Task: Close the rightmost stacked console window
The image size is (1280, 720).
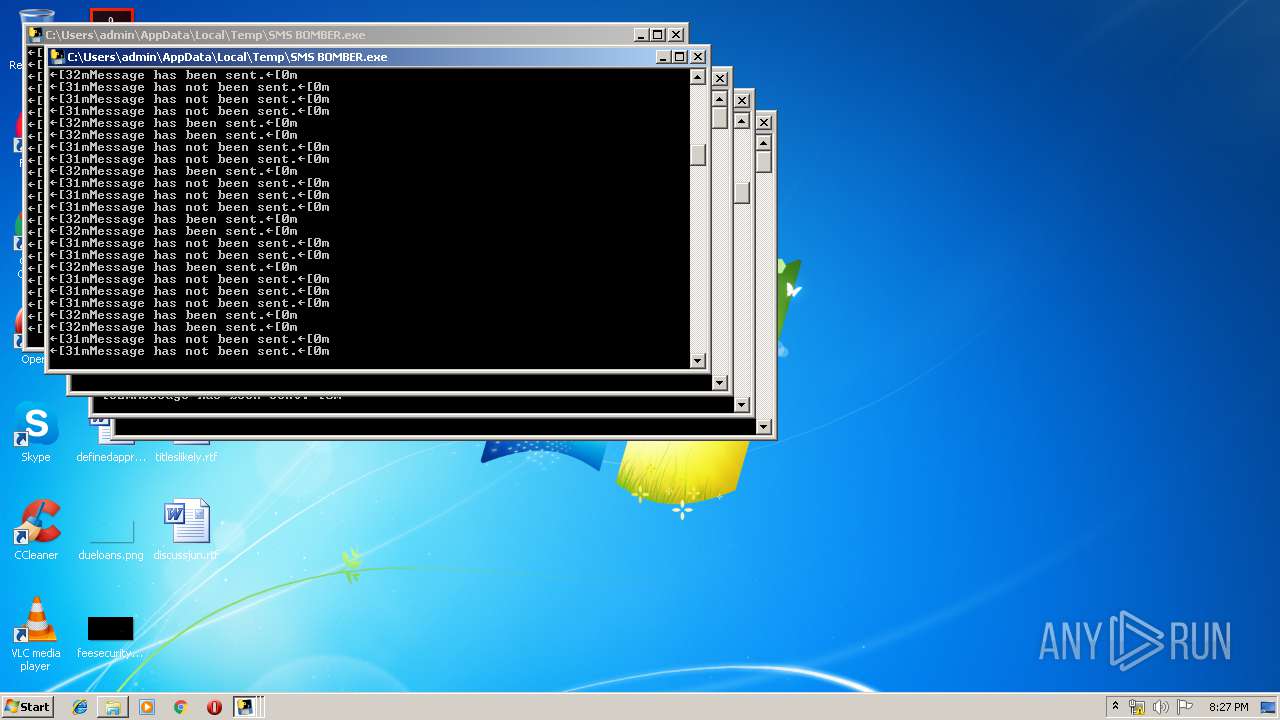Action: pos(764,122)
